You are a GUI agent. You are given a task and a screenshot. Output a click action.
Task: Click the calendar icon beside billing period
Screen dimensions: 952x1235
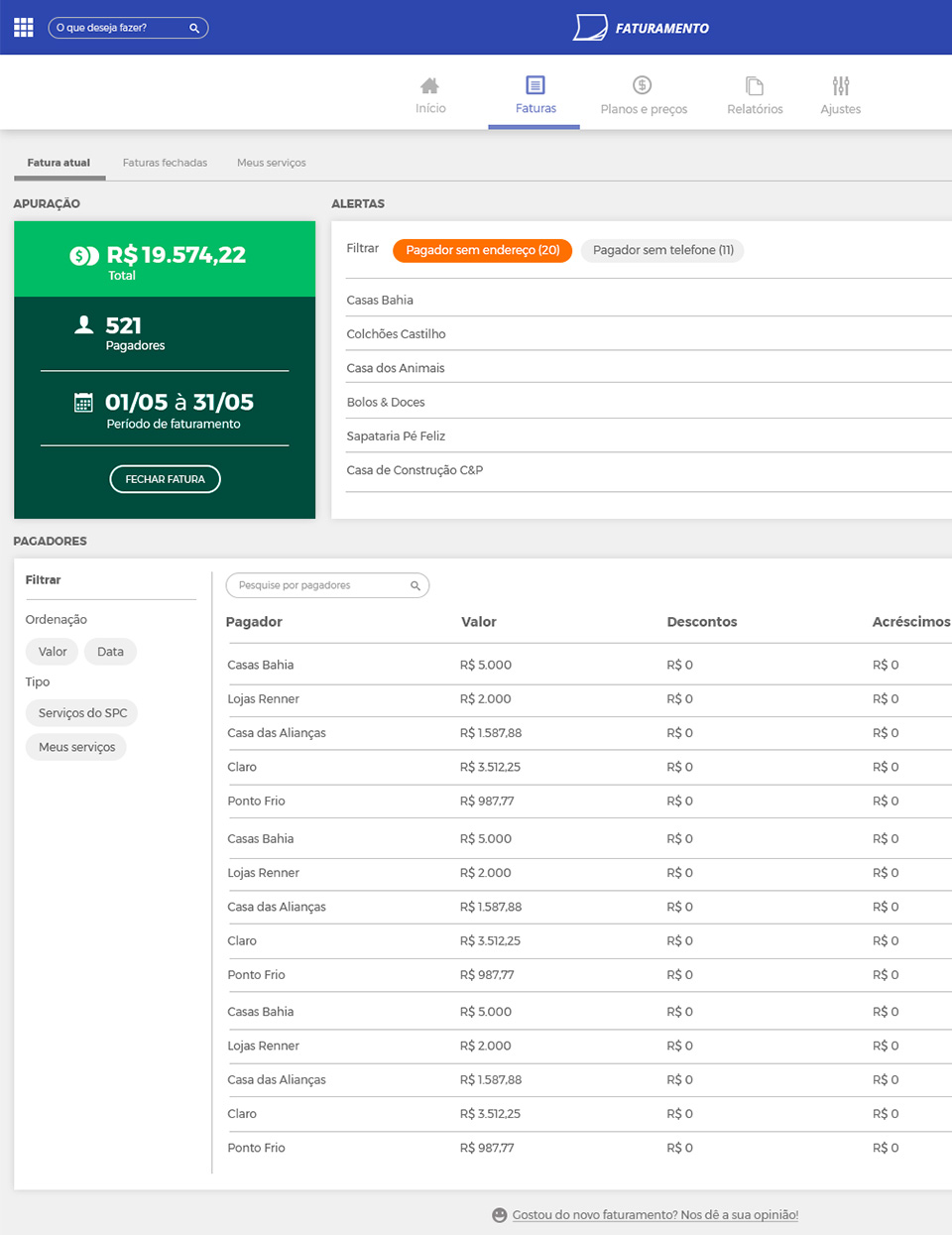click(83, 402)
